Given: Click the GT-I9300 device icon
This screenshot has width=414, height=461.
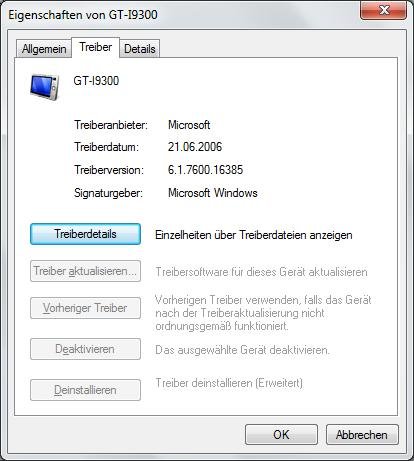Looking at the screenshot, I should click(45, 87).
